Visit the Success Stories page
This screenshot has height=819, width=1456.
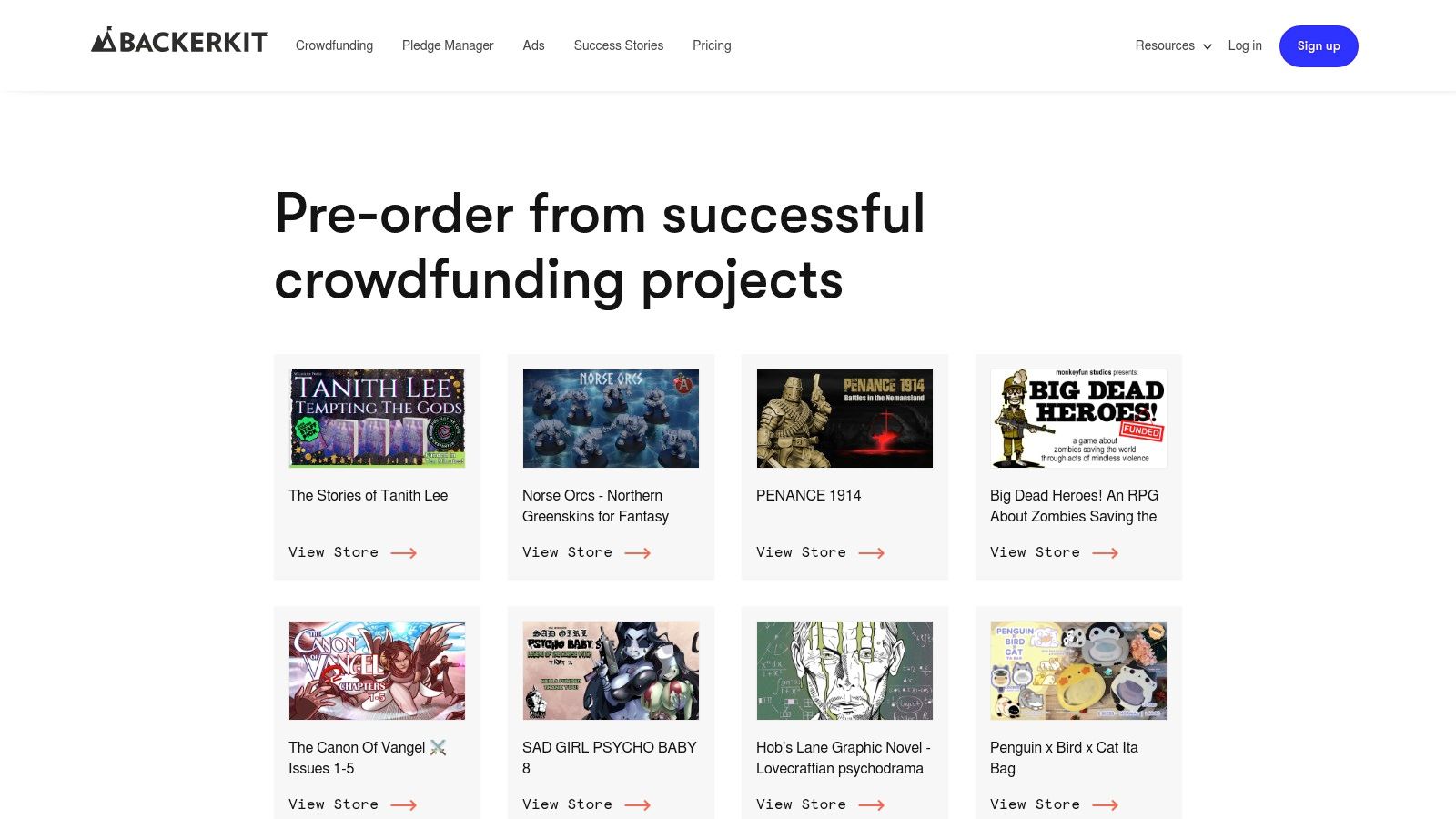pyautogui.click(x=619, y=45)
